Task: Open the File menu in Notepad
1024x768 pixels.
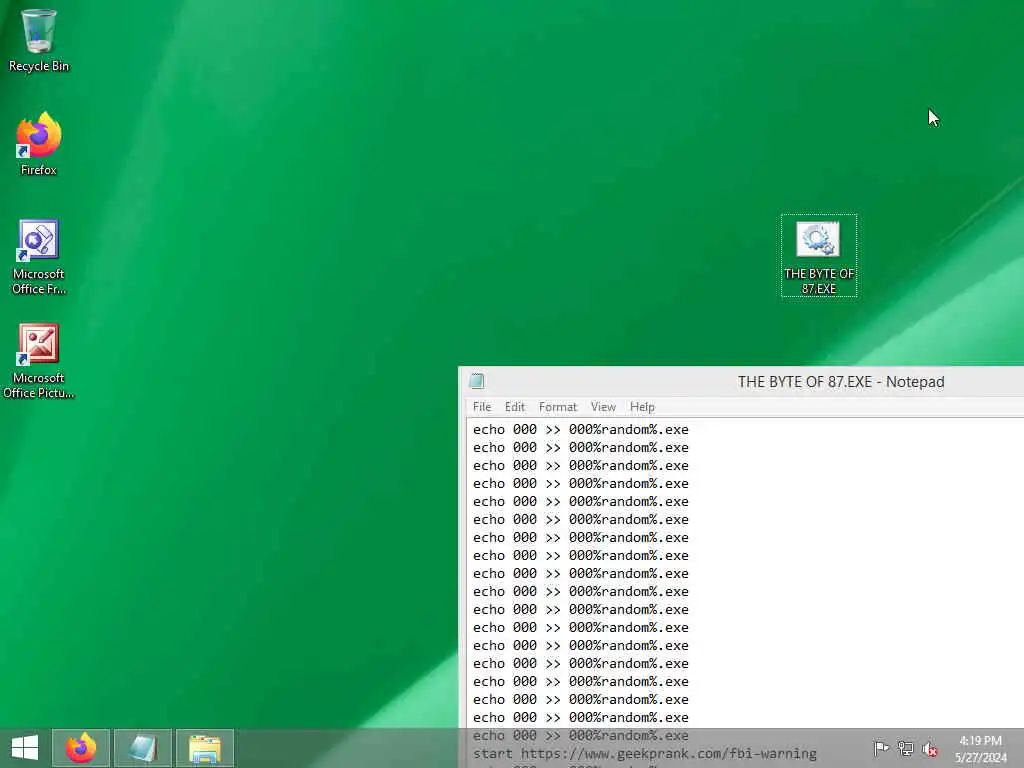Action: click(x=482, y=407)
